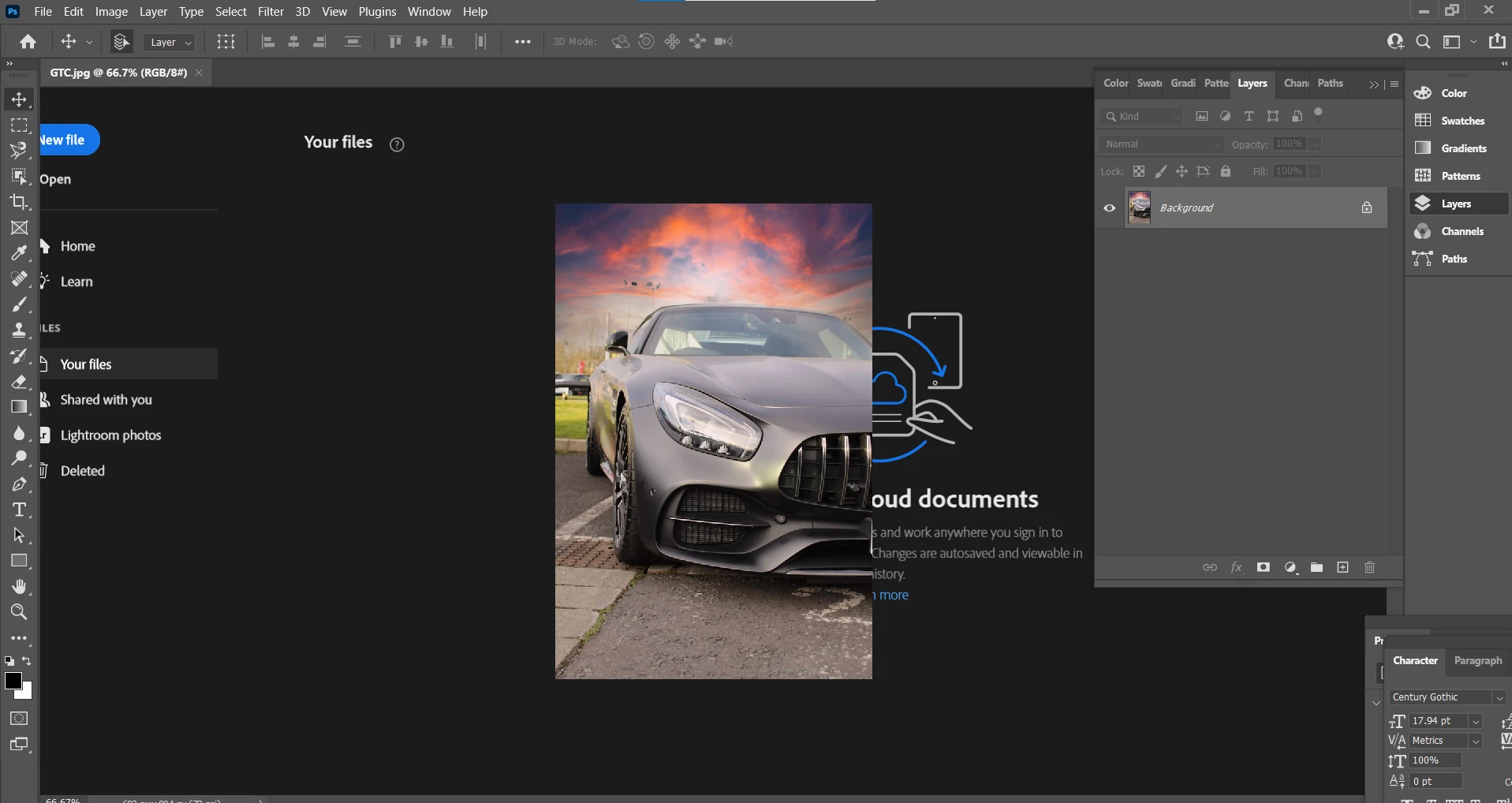Screen dimensions: 1512x803
Task: Select the Zoom tool in toolbar
Action: tap(19, 612)
